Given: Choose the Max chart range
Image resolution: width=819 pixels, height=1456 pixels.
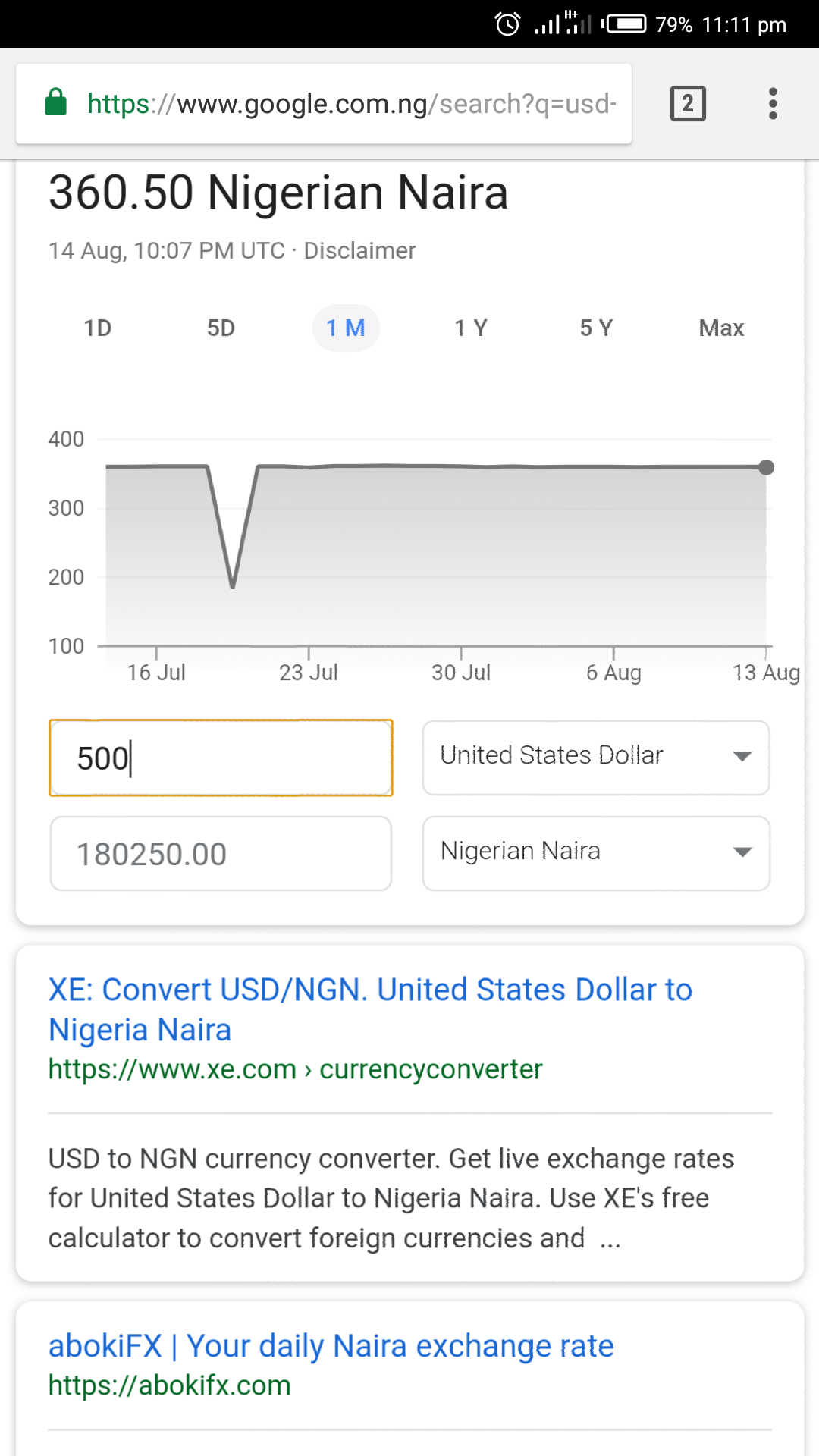Looking at the screenshot, I should (x=721, y=328).
